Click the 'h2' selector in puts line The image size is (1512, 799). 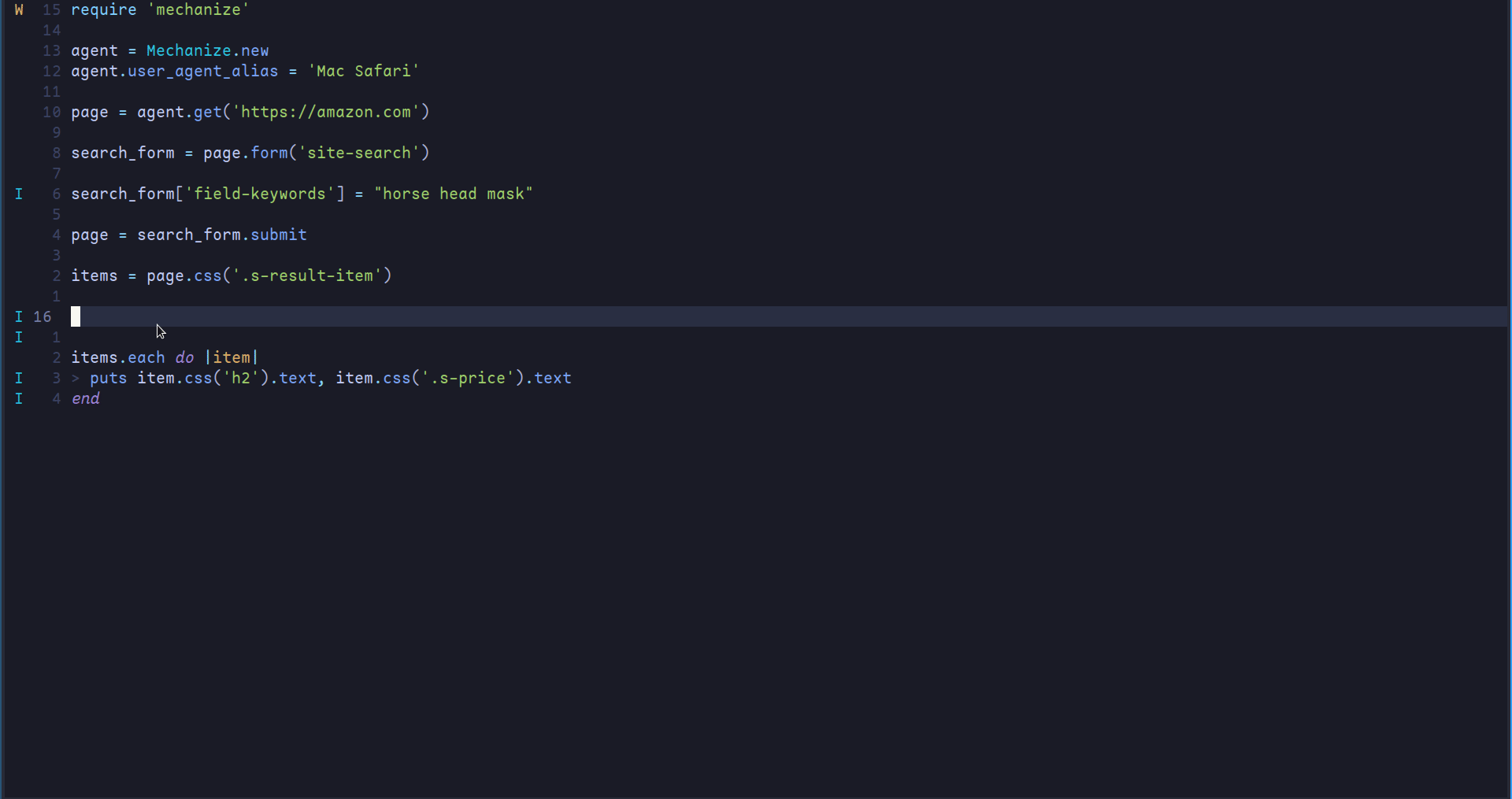(x=241, y=378)
